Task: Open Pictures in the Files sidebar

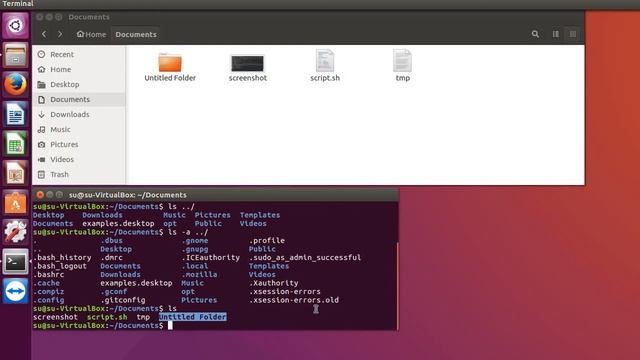Action: (x=79, y=144)
